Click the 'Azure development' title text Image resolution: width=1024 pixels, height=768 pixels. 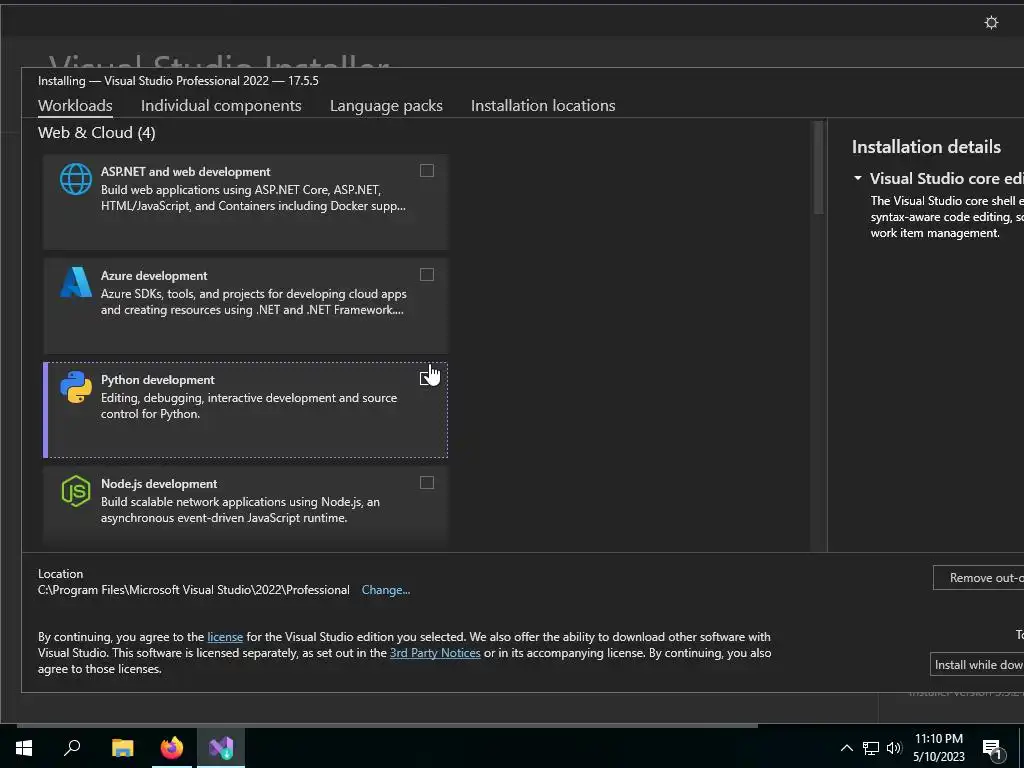click(154, 276)
